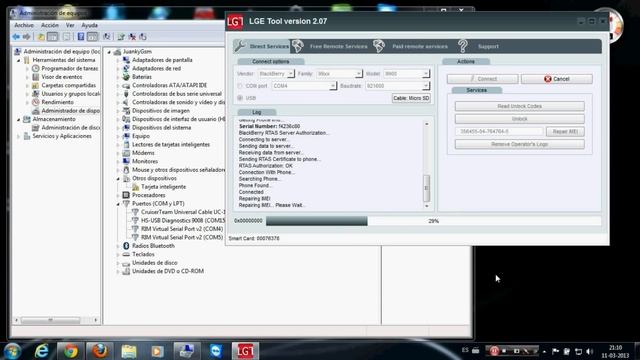Click the Repair IMEI button
Screen dimensions: 640x360
tap(565, 131)
